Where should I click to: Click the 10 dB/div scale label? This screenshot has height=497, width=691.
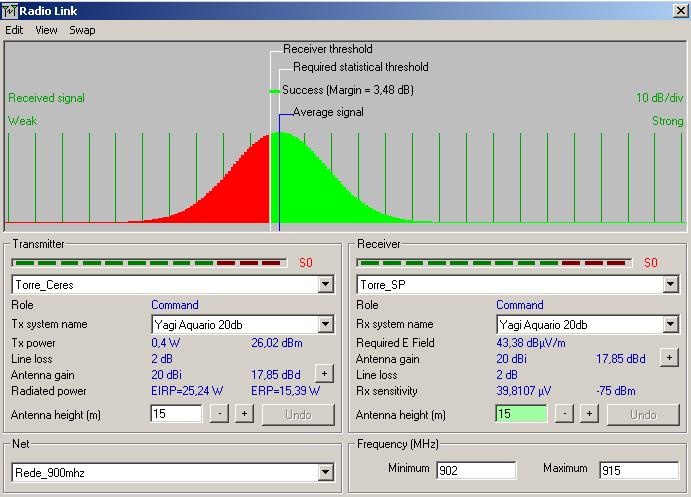(x=659, y=98)
